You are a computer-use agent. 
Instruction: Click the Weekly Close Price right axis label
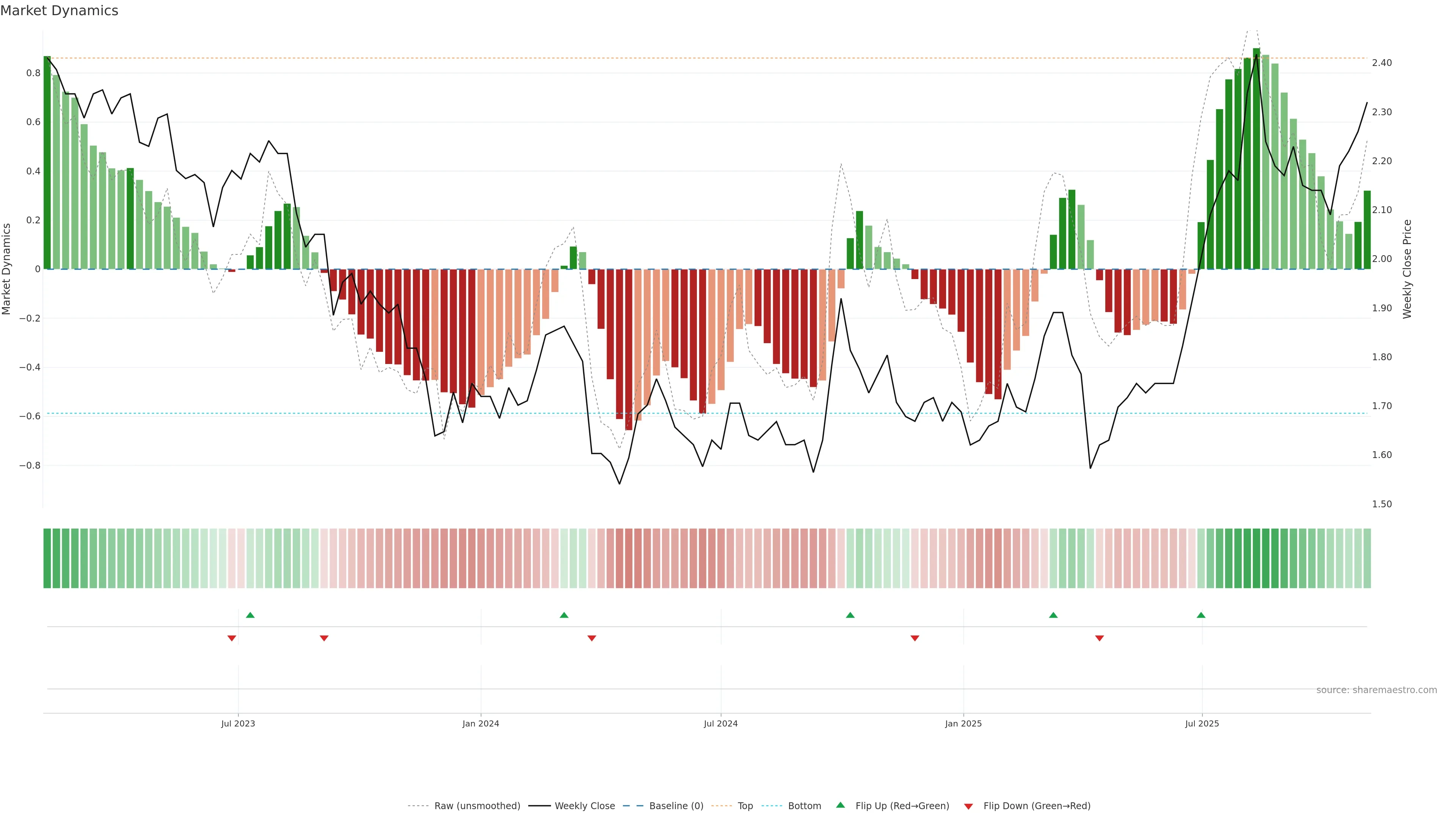[x=1407, y=269]
